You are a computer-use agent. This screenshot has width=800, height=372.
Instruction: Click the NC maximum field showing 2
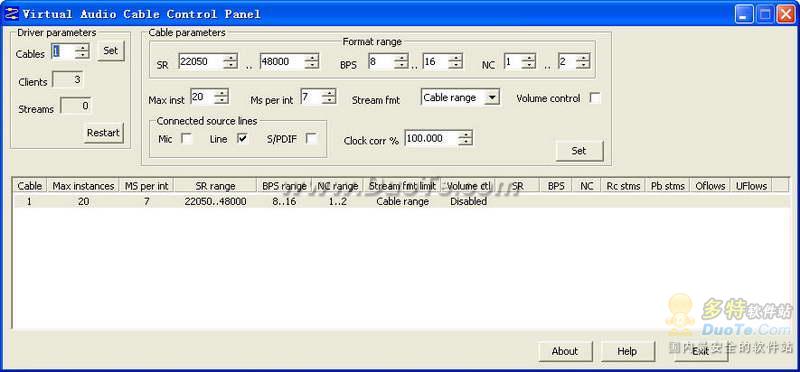click(x=566, y=61)
